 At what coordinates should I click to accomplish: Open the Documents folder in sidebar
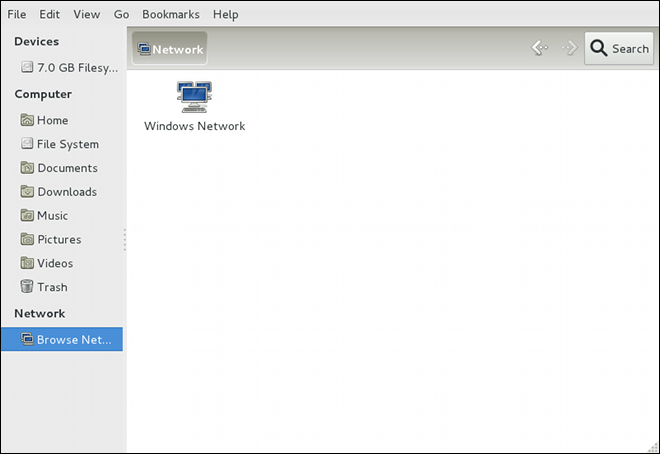(x=67, y=168)
